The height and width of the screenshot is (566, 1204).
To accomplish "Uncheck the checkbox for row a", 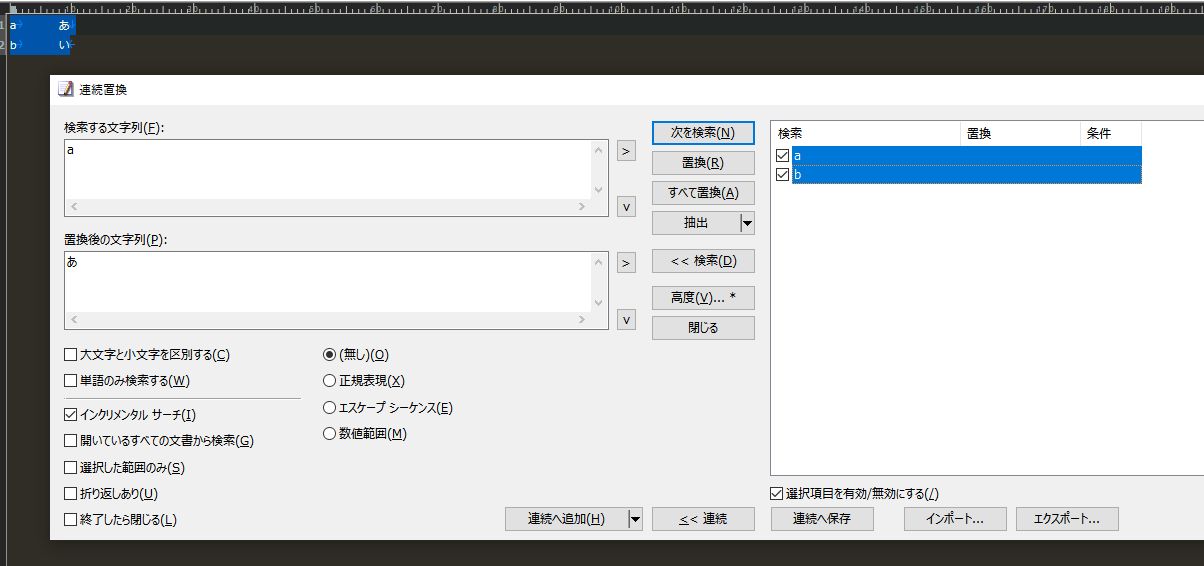I will (783, 156).
